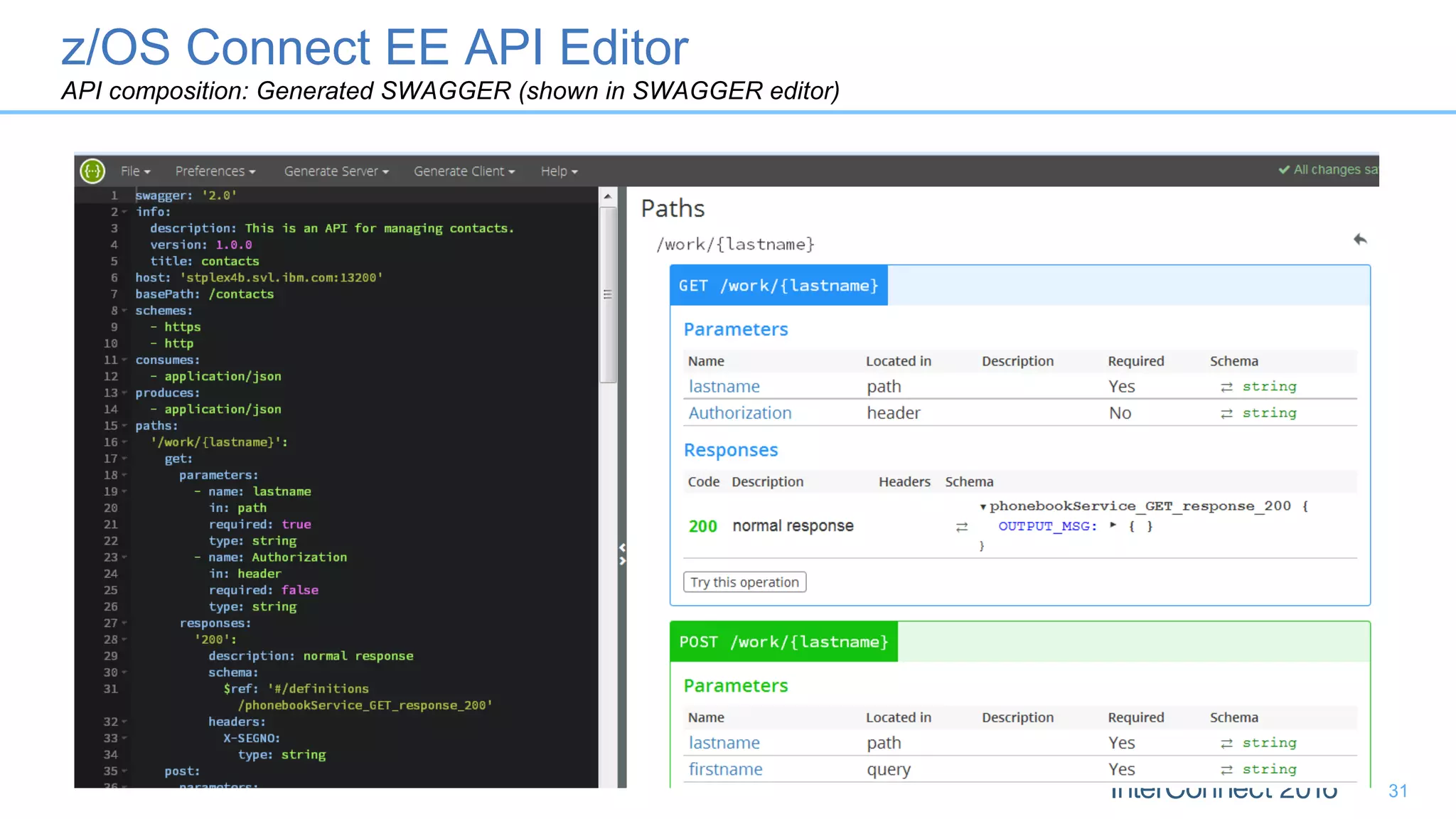Click 'required: false' on line 25
The width and height of the screenshot is (1456, 819).
(x=263, y=590)
